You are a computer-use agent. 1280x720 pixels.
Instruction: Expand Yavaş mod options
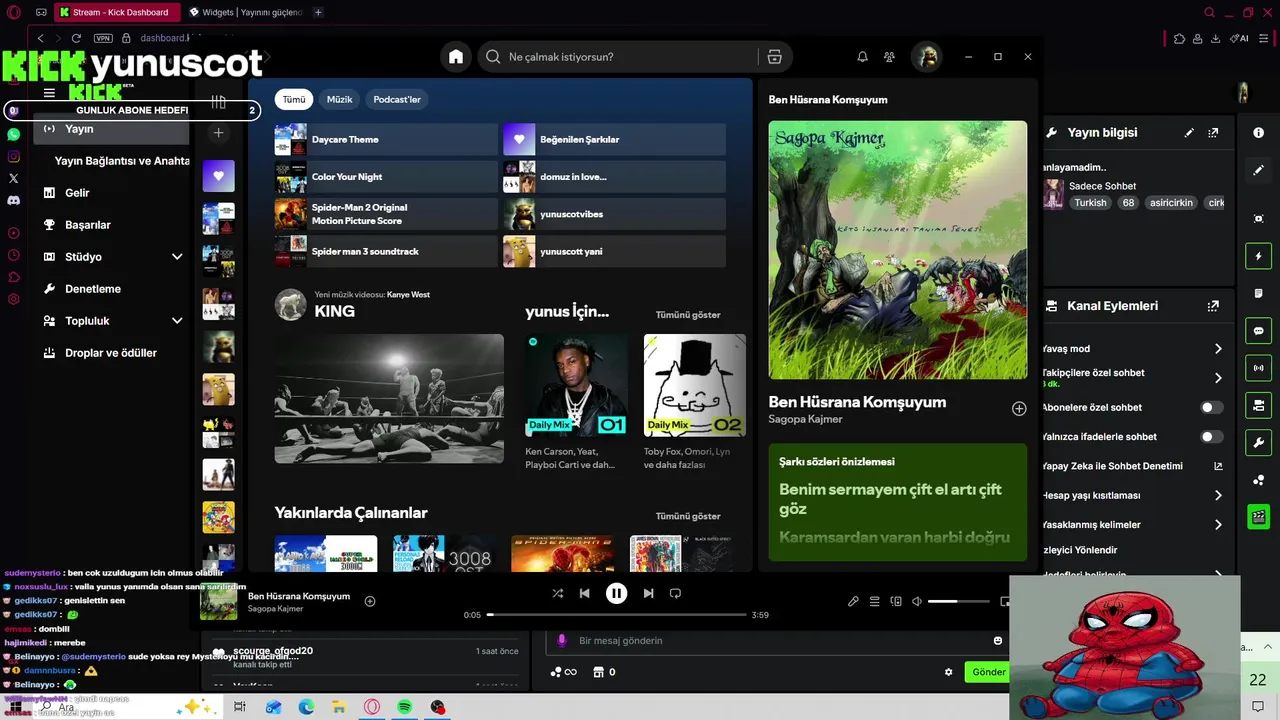(x=1218, y=349)
